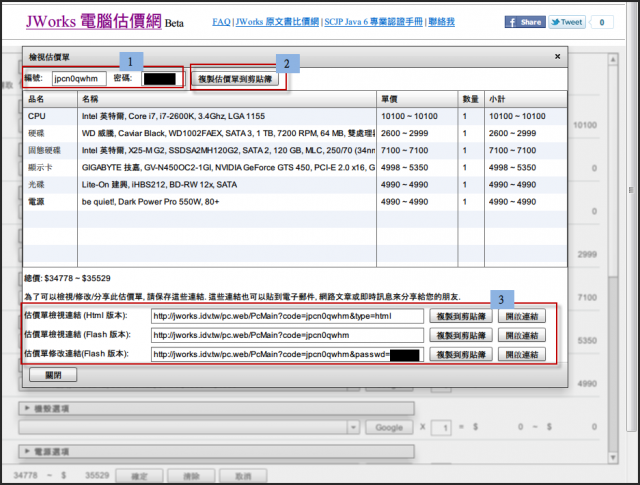Click the Flash 版本 view link URL field
Image resolution: width=640 pixels, height=485 pixels.
[287, 335]
